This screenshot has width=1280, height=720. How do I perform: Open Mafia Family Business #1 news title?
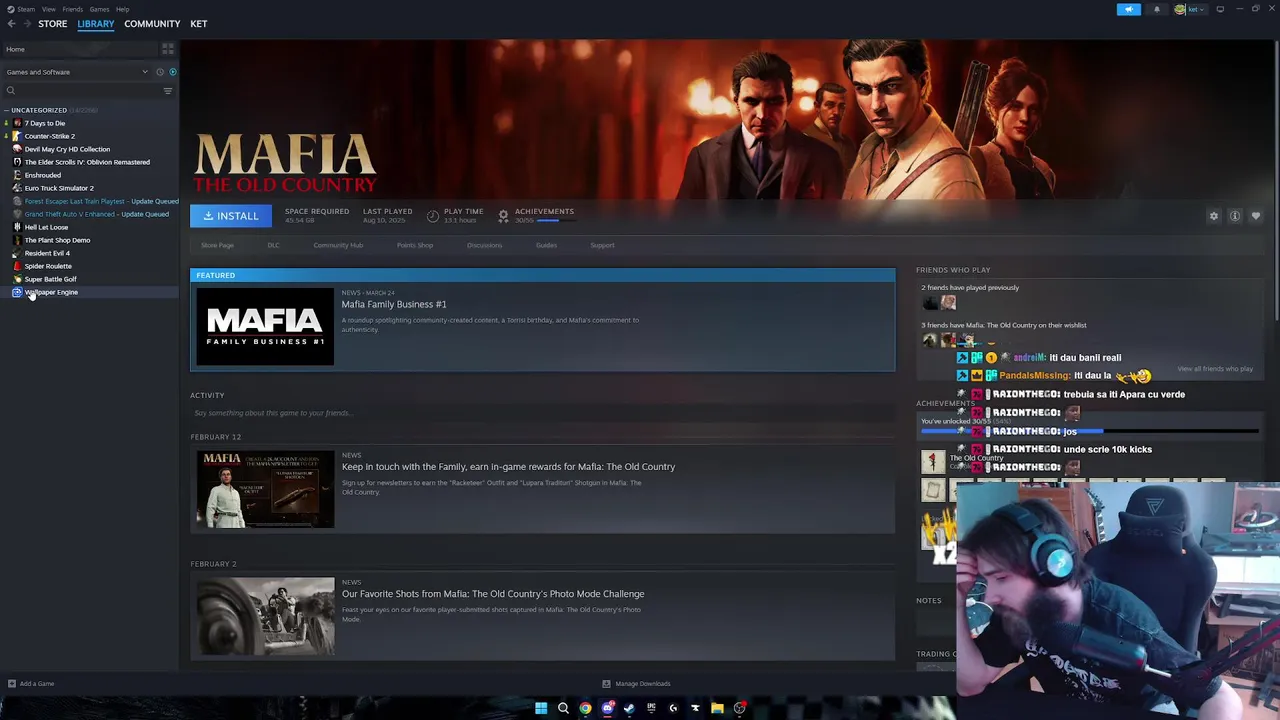(394, 304)
